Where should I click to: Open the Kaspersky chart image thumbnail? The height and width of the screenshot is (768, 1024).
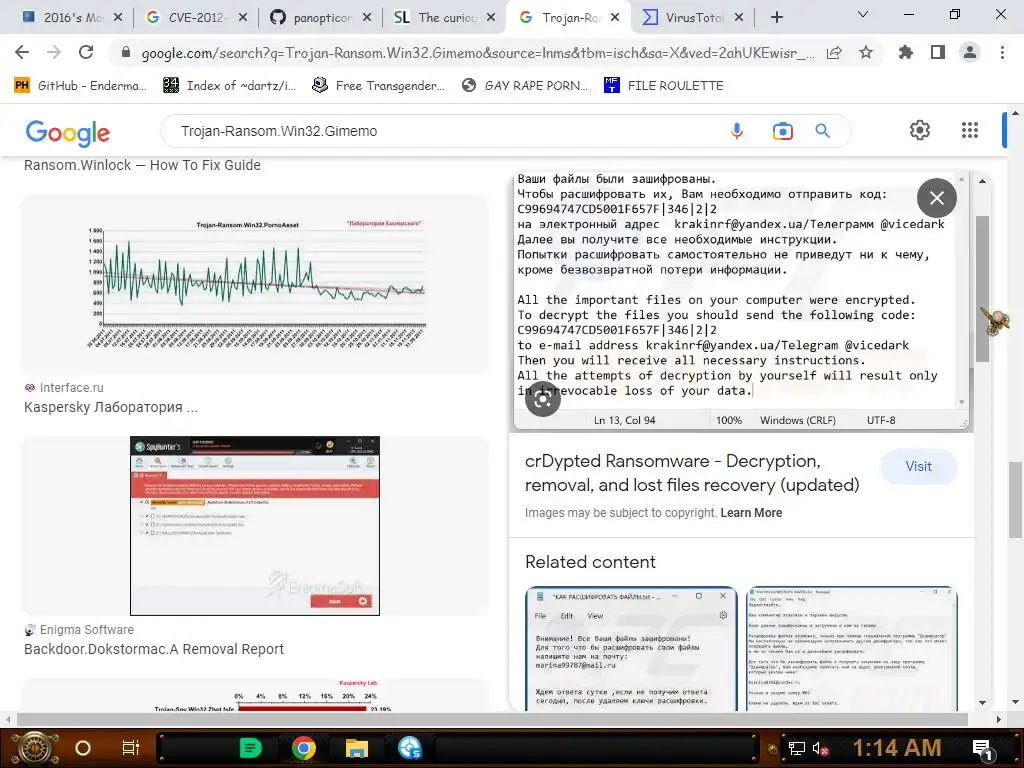255,283
